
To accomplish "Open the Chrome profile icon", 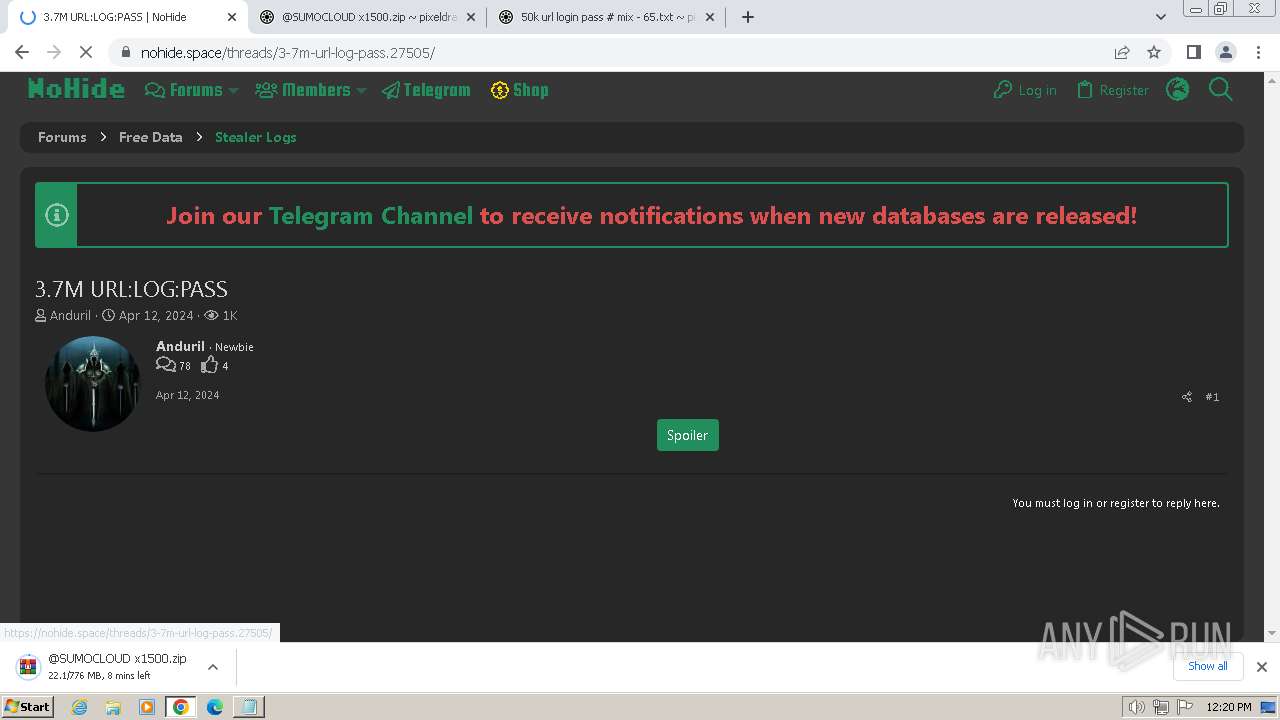I will pos(1225,52).
